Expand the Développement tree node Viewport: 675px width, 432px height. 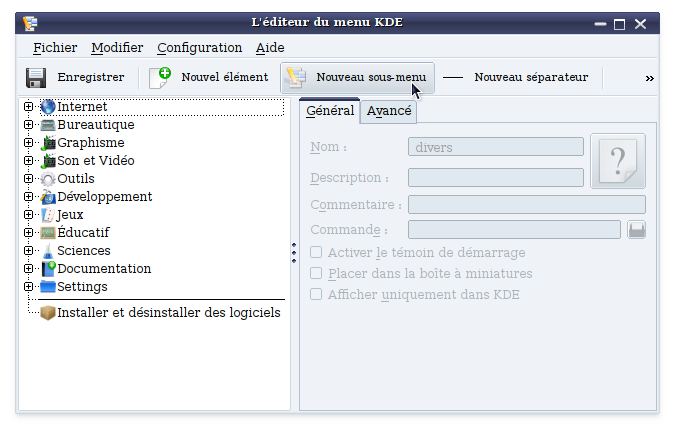point(28,197)
